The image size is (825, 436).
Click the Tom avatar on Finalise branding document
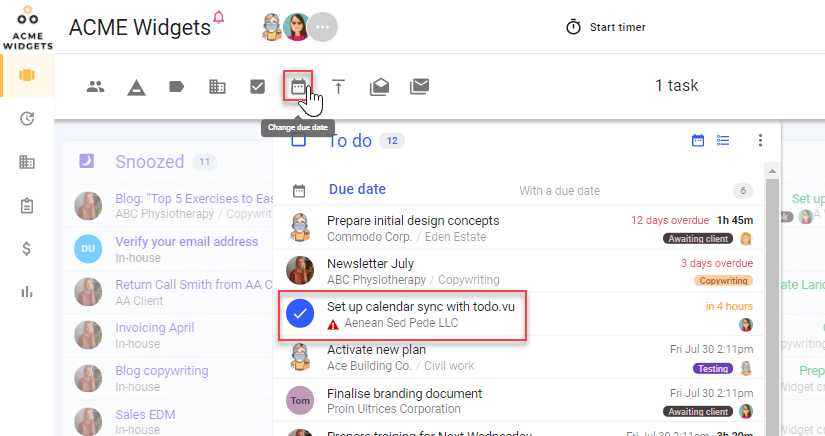point(300,400)
